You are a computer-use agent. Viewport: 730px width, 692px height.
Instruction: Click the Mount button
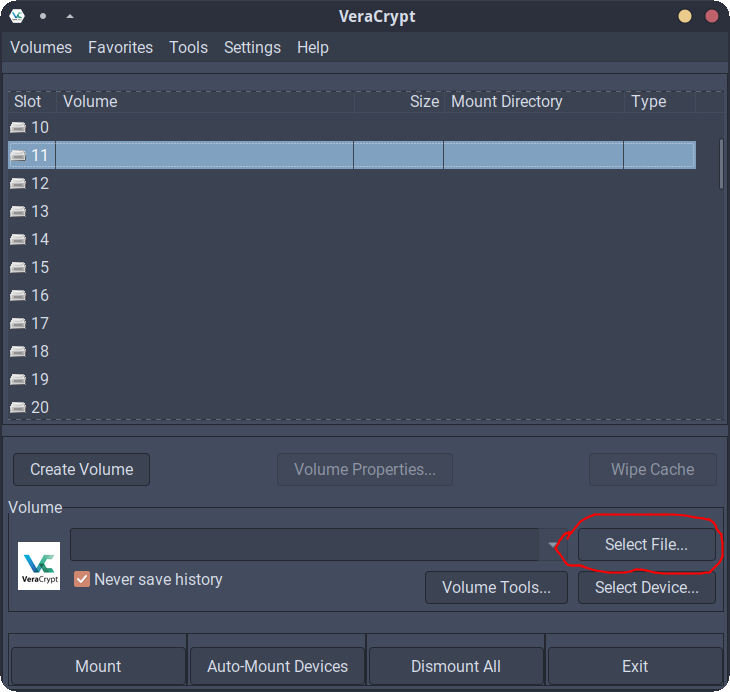98,666
